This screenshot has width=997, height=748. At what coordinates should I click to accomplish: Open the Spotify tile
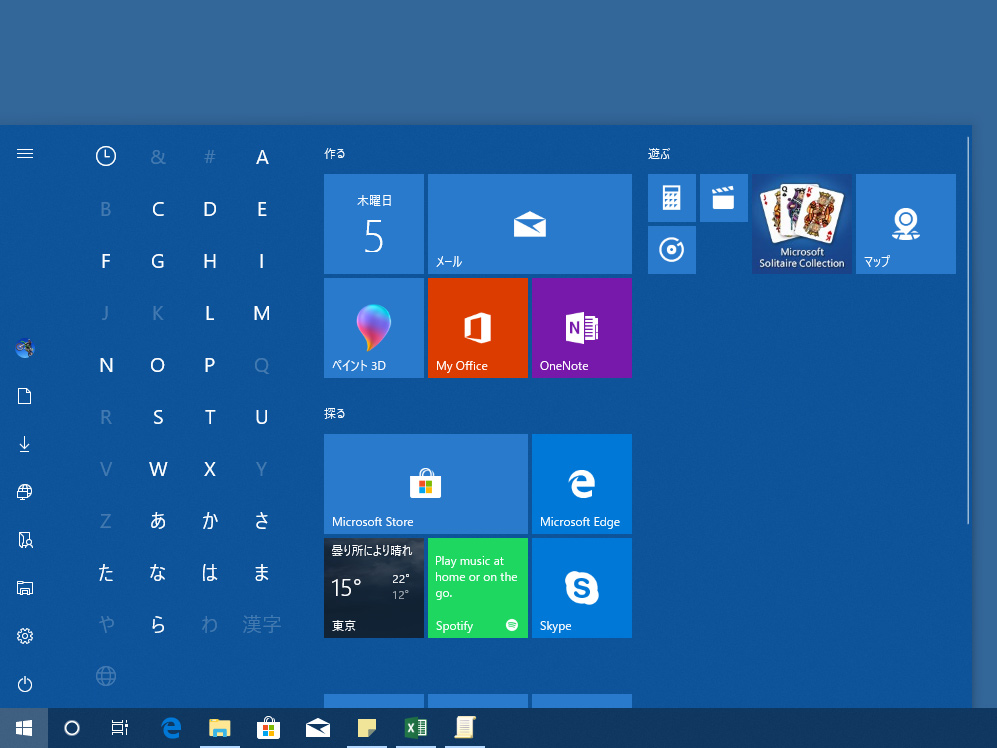coord(477,588)
